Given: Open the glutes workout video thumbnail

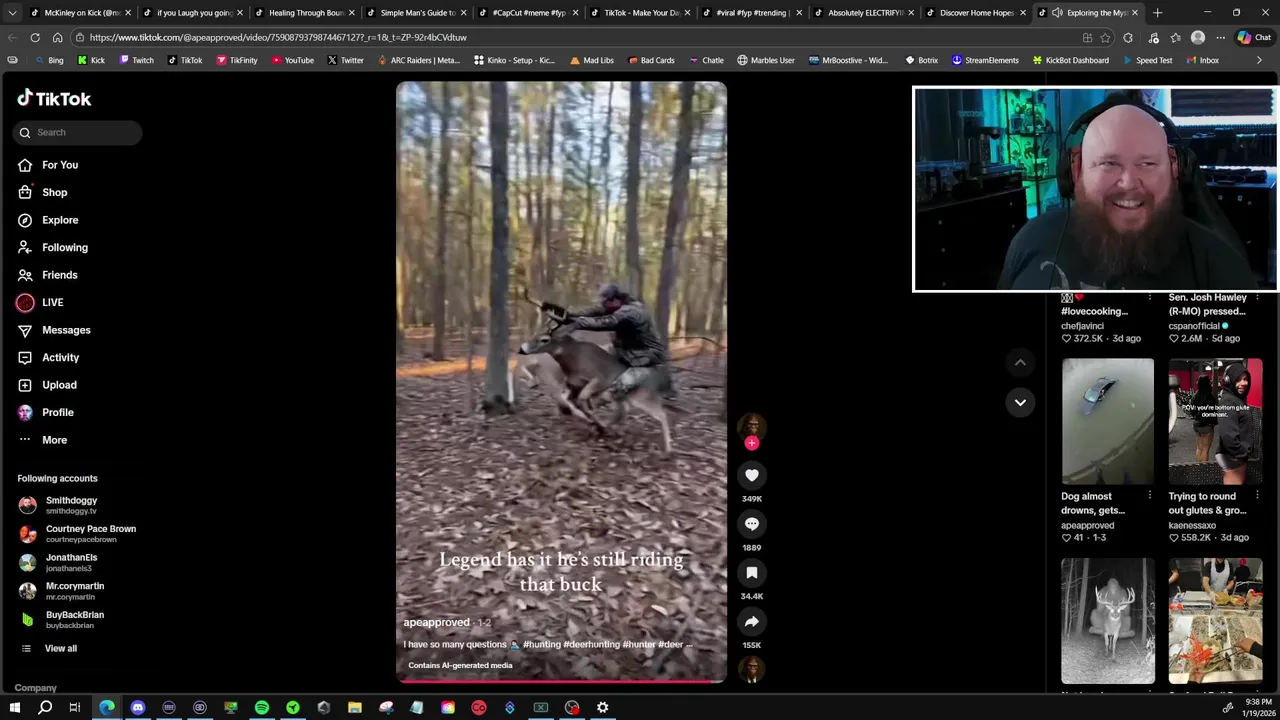Looking at the screenshot, I should click(x=1215, y=421).
